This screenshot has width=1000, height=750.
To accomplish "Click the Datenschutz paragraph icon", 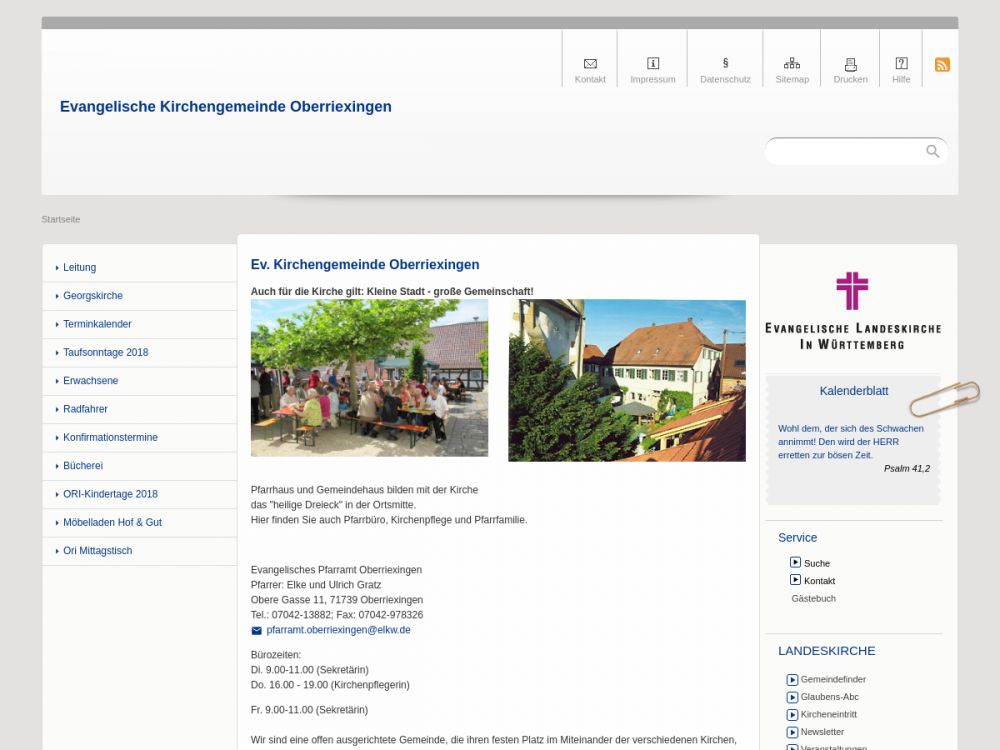I will coord(725,64).
